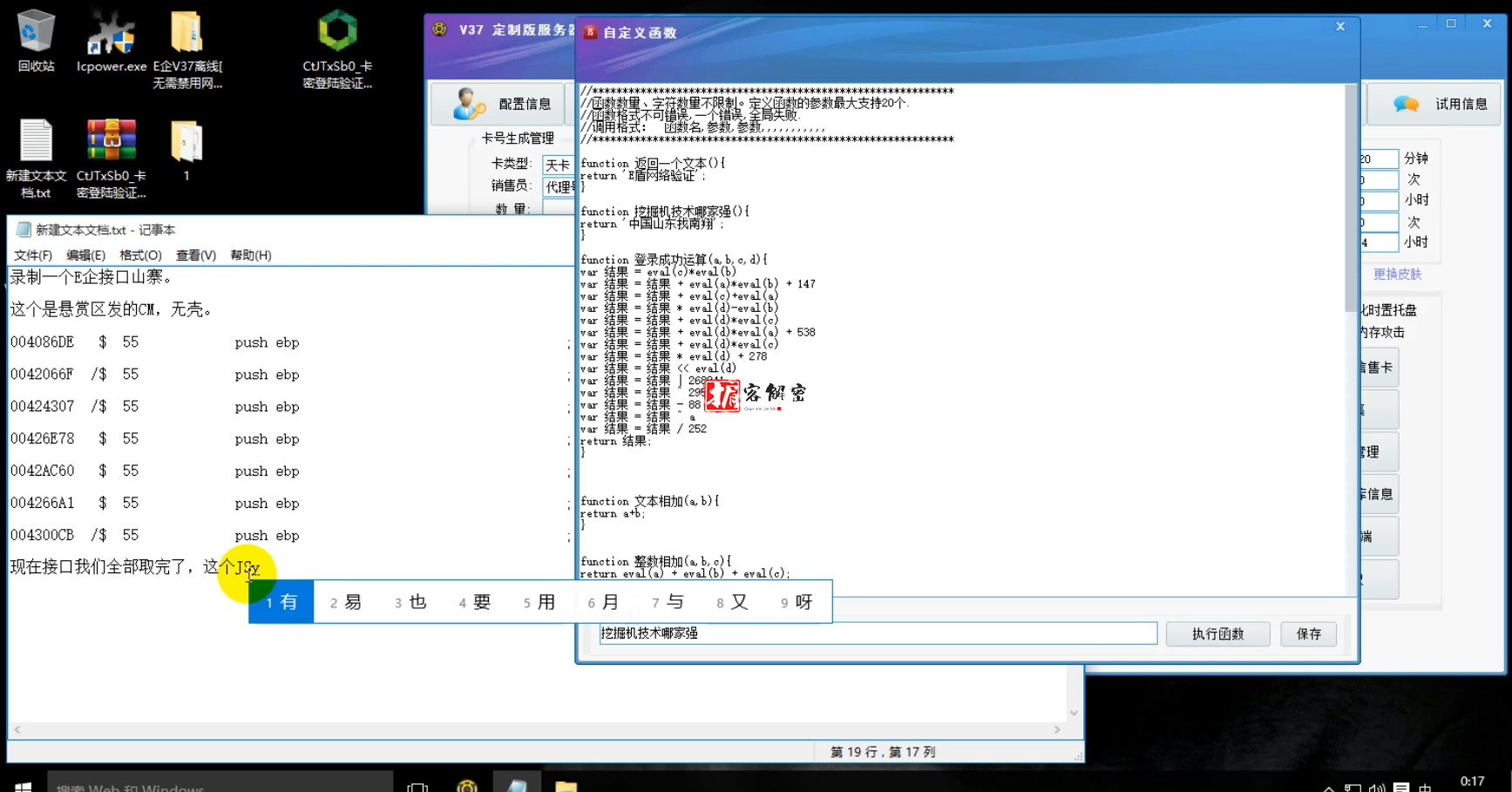Viewport: 1512px width, 792px height.
Task: Click the 执行函数 button
Action: (x=1217, y=633)
